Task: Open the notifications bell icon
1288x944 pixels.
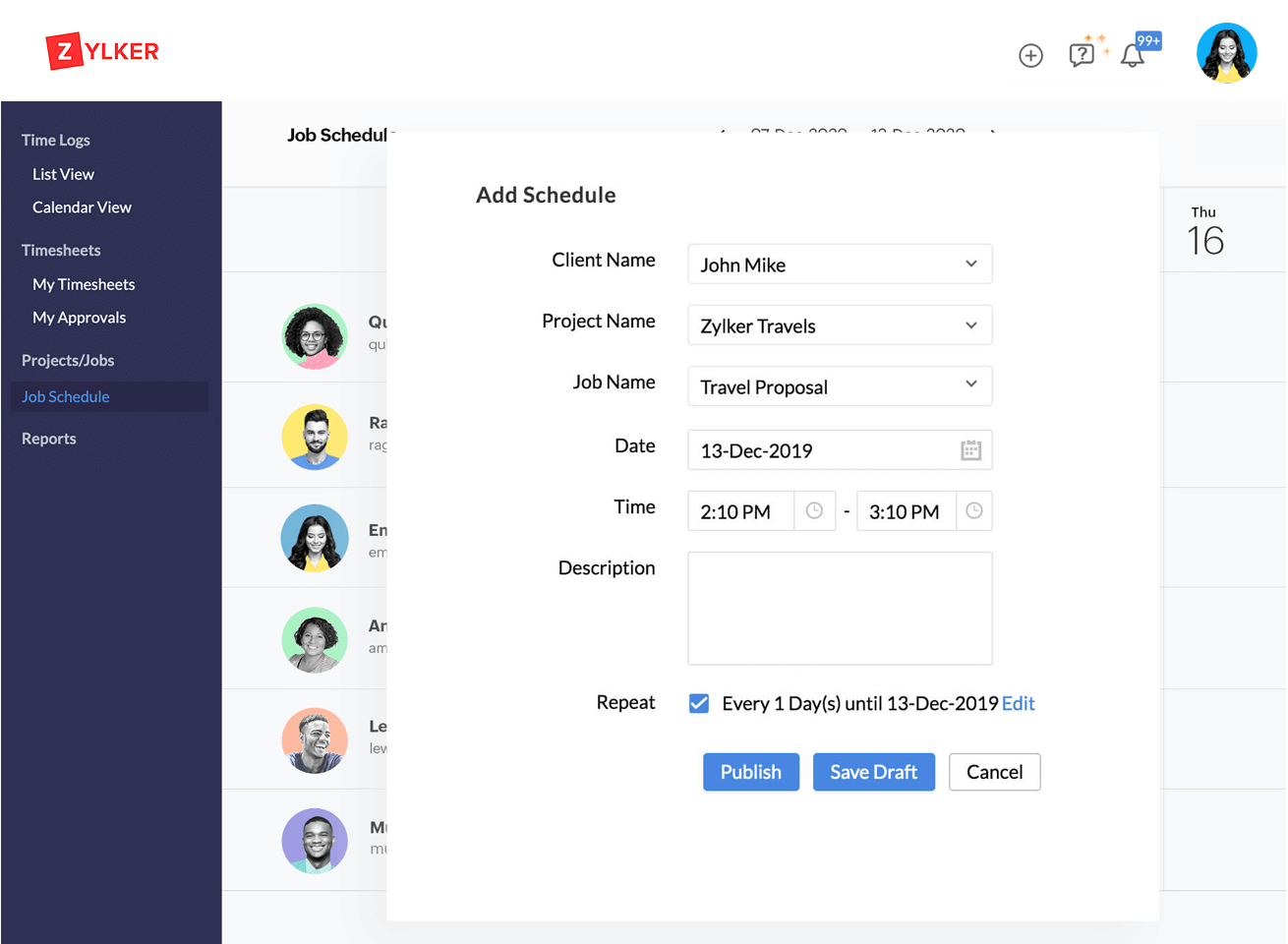Action: coord(1133,56)
